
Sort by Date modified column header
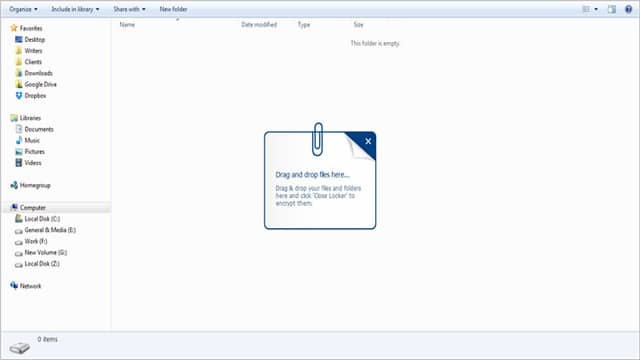[259, 25]
